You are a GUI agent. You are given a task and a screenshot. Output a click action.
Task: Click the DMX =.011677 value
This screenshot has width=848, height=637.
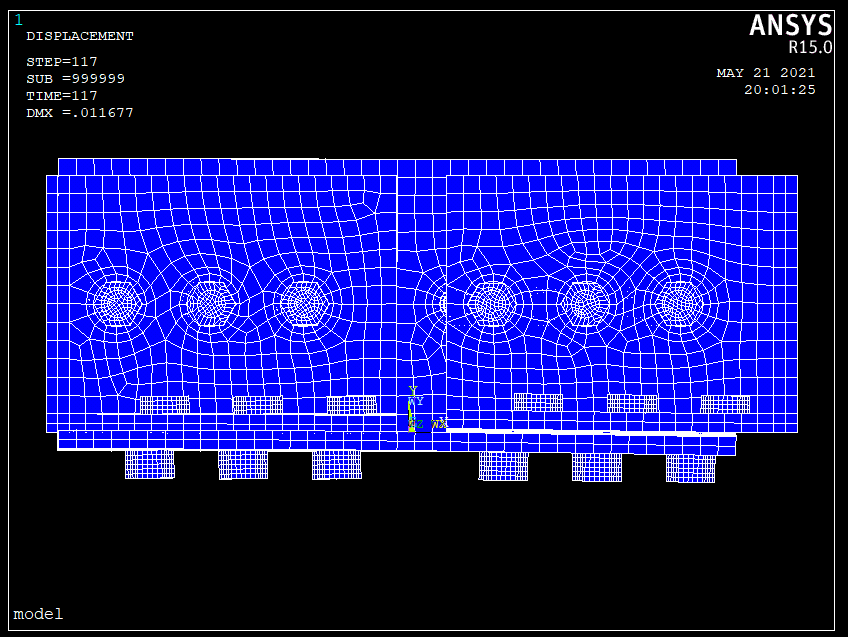pyautogui.click(x=80, y=113)
